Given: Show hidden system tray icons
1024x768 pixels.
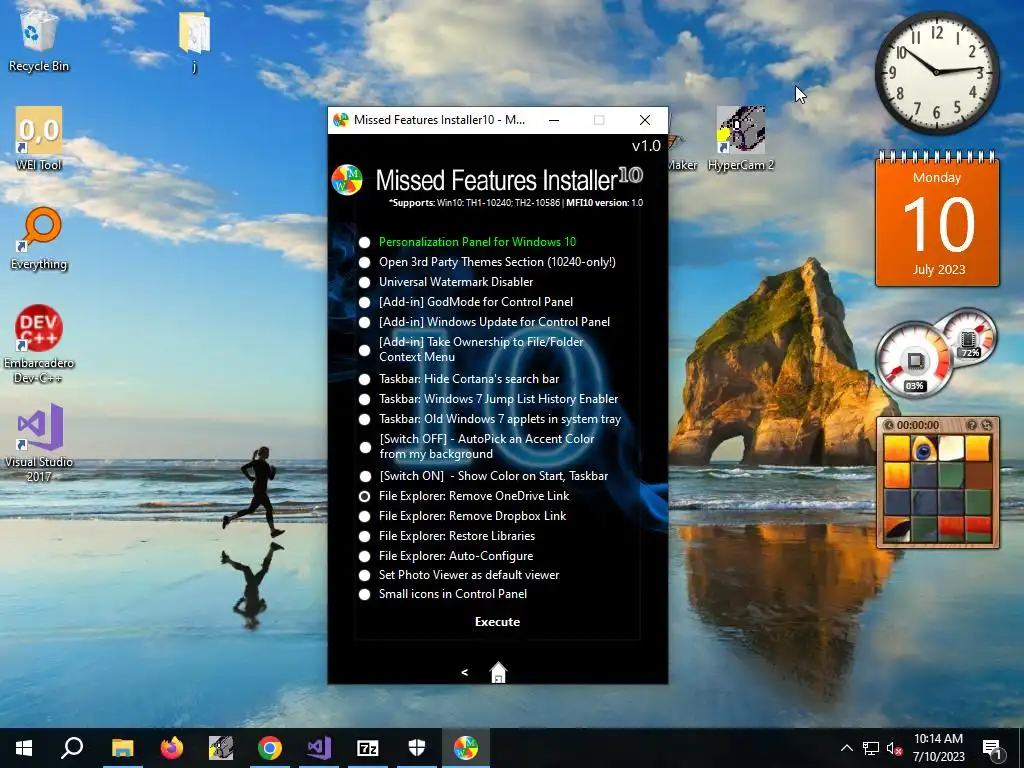Looking at the screenshot, I should pyautogui.click(x=846, y=748).
